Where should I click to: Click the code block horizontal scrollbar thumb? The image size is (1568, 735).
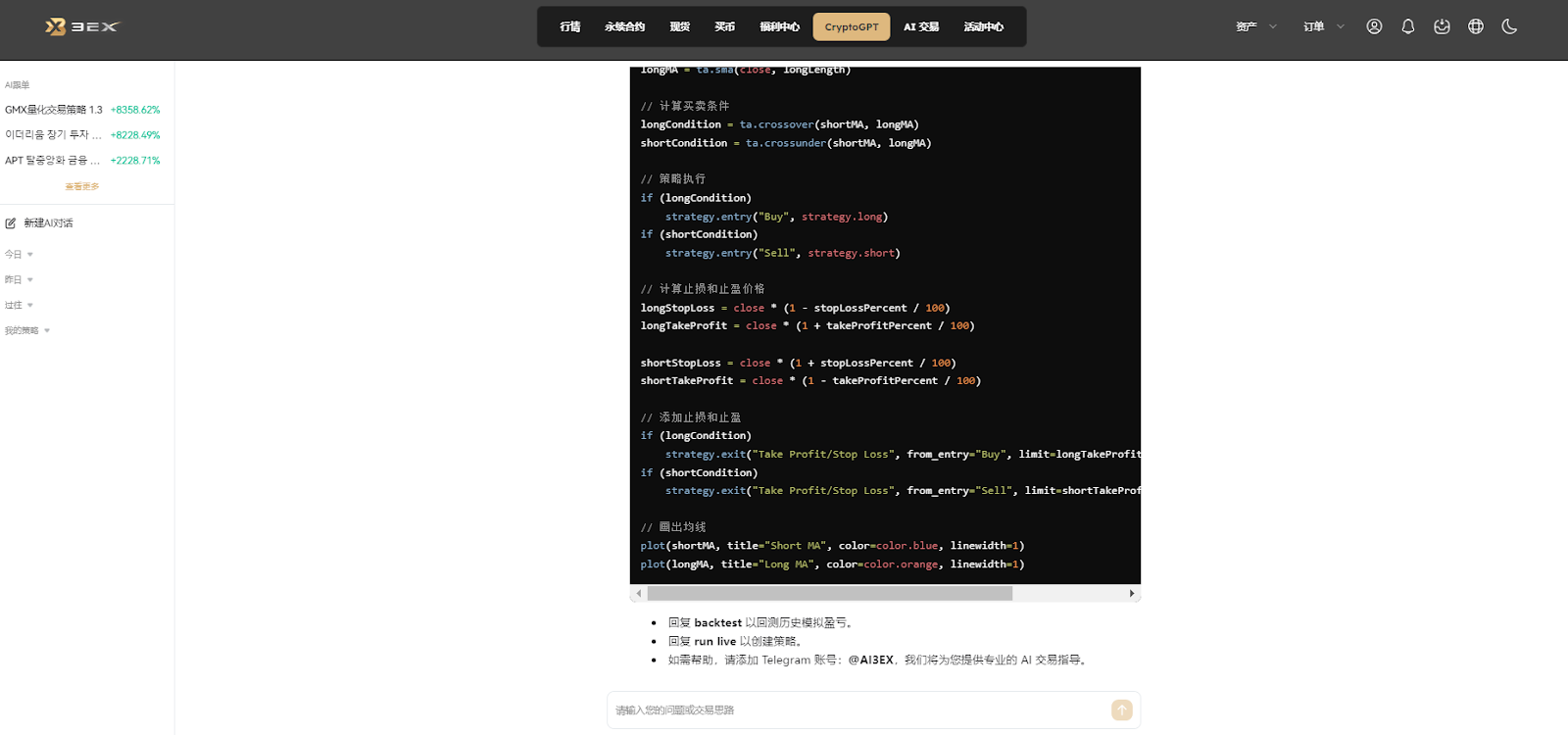point(829,594)
